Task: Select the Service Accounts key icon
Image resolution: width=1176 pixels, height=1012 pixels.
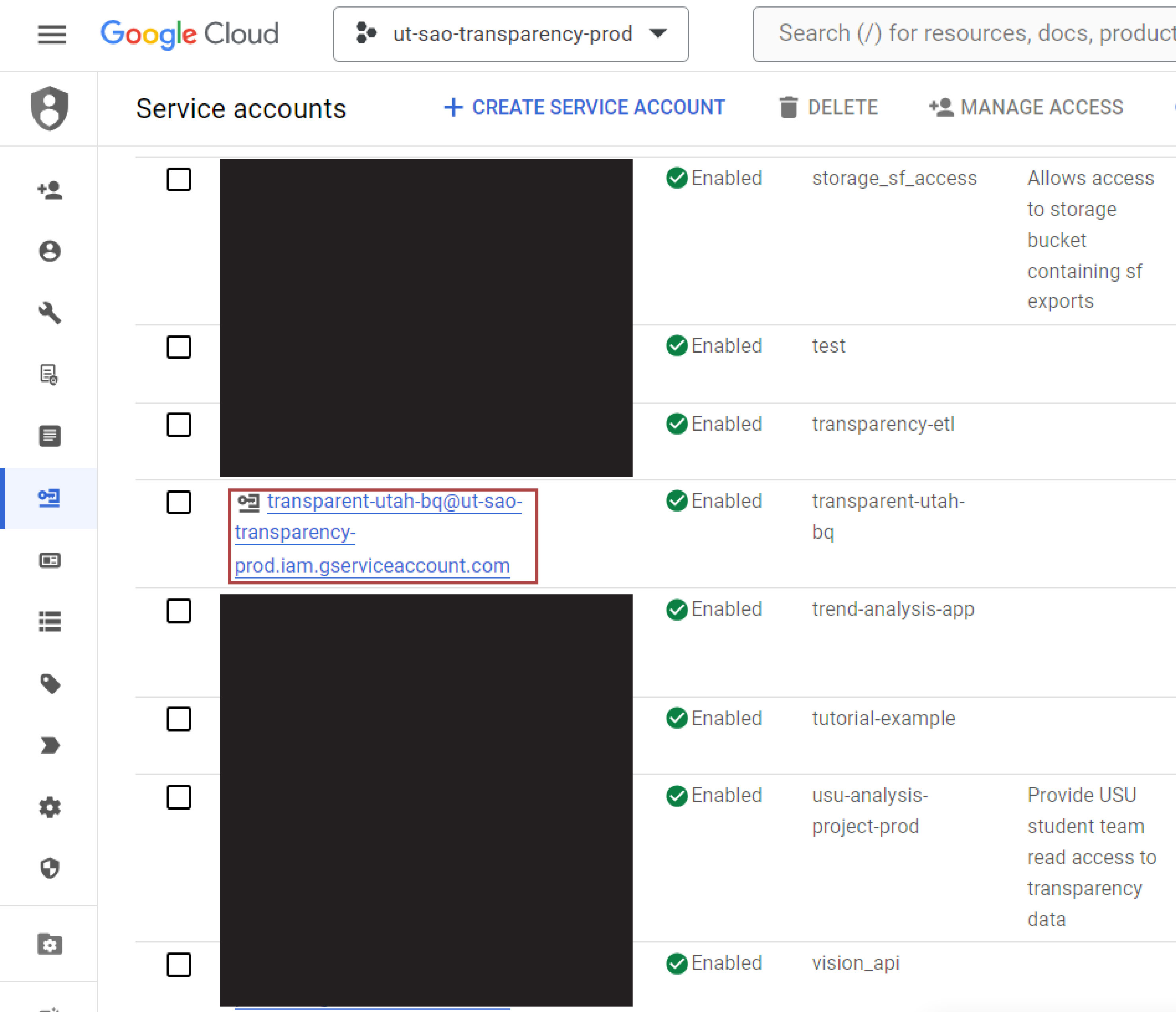Action: click(50, 499)
